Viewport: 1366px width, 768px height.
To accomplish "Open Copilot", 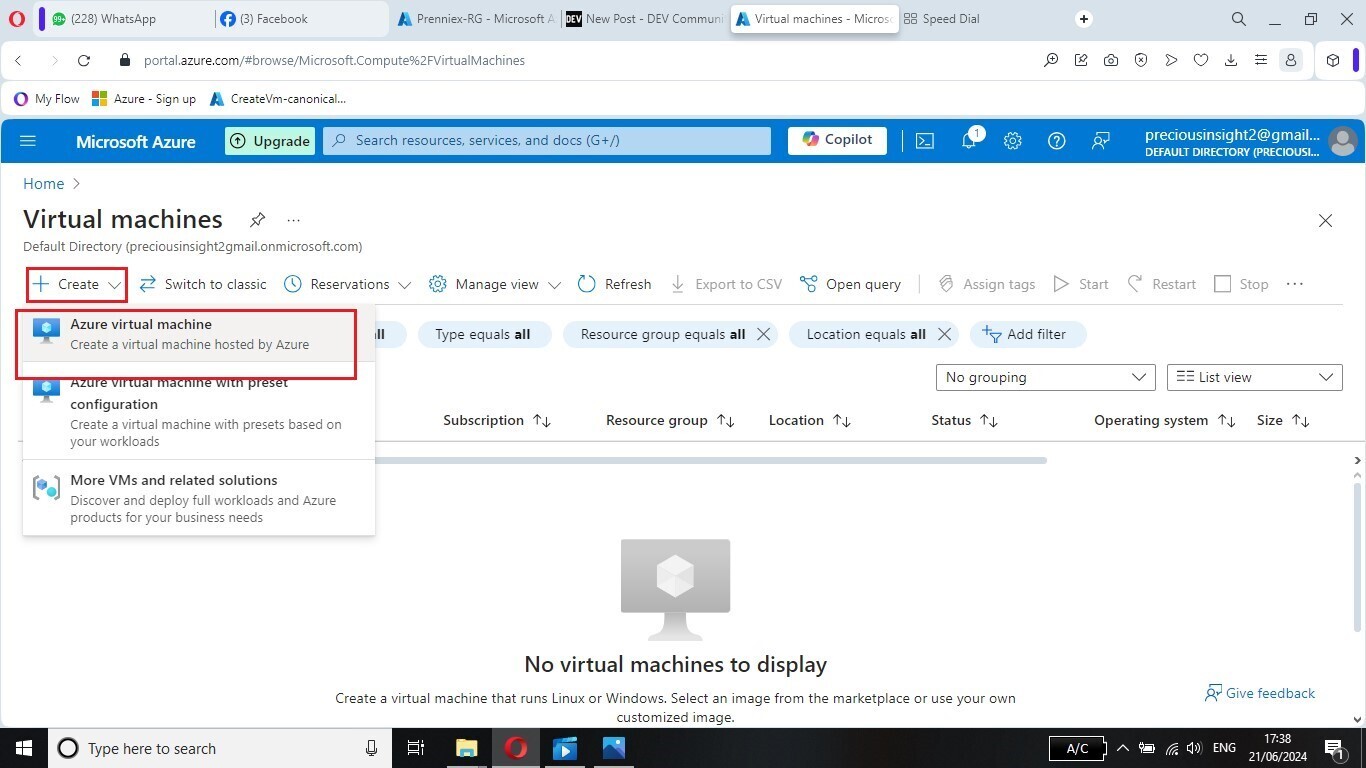I will coord(837,140).
